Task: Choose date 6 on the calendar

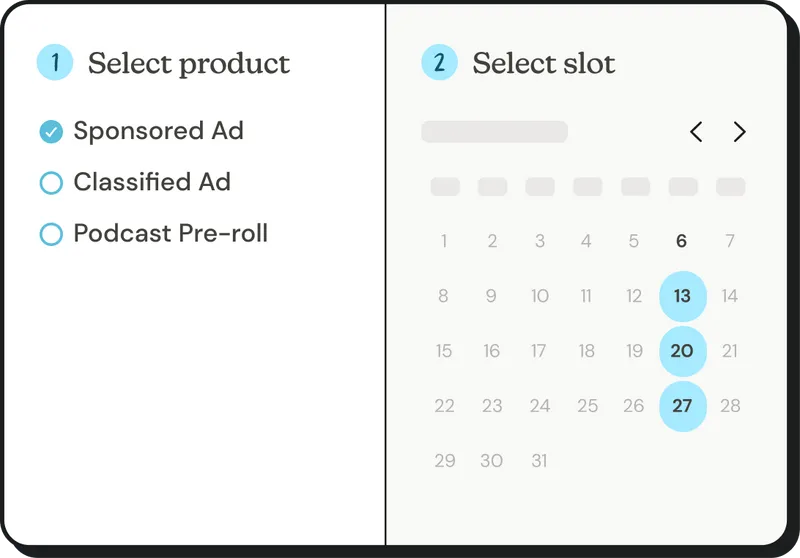Action: pos(682,241)
